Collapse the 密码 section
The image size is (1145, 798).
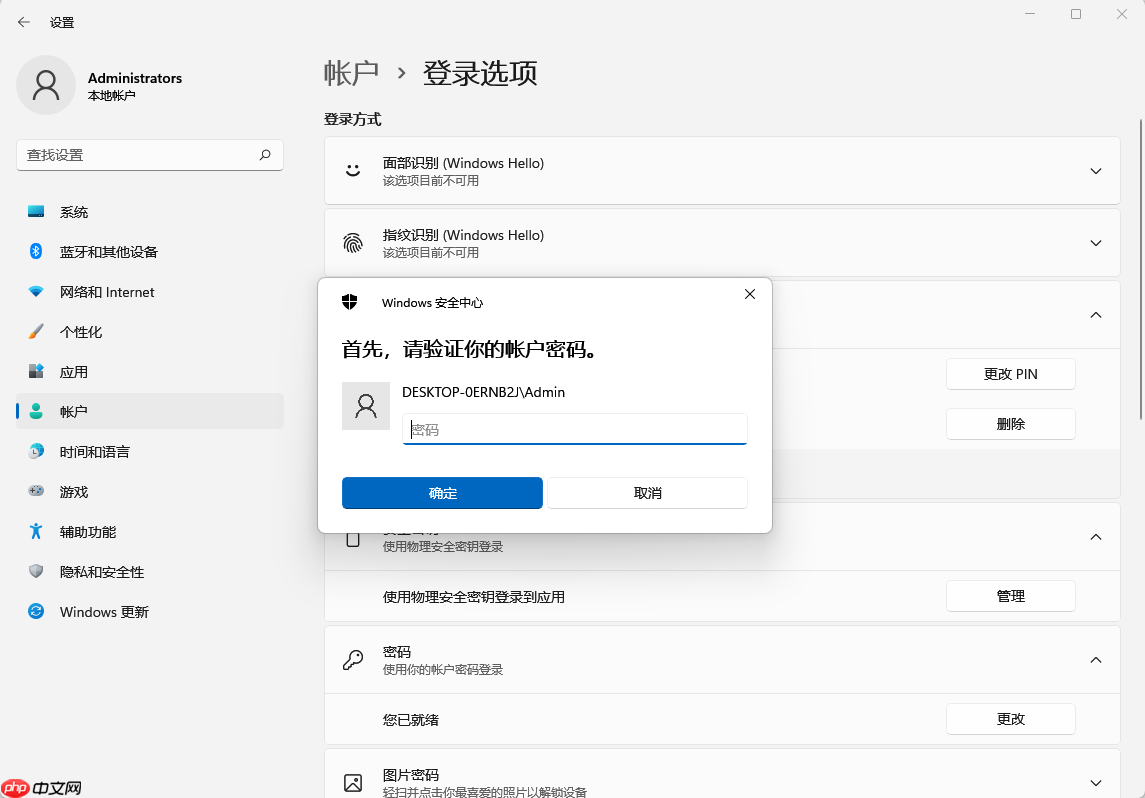[1095, 659]
